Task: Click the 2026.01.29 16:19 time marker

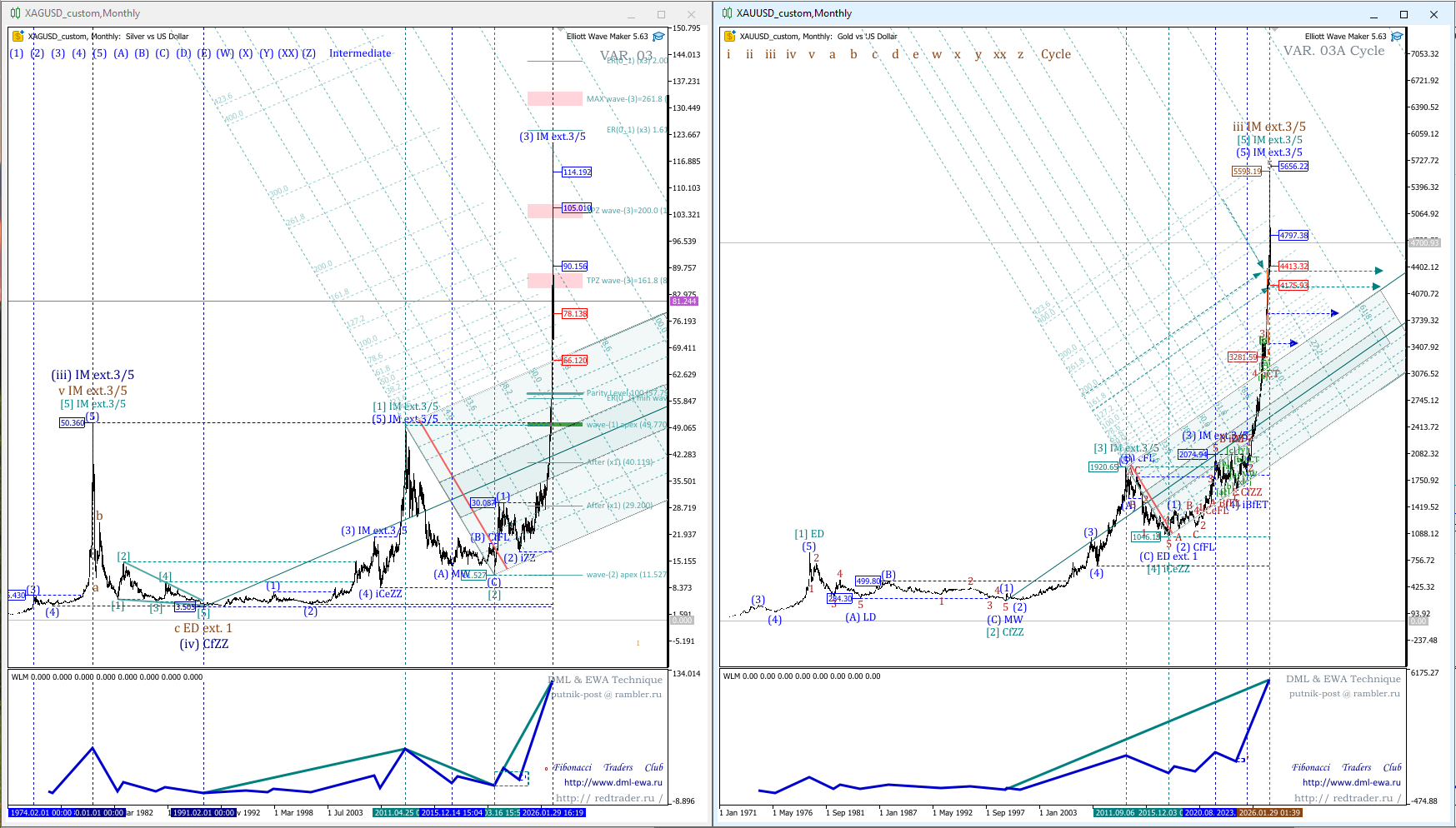Action: coord(553,812)
